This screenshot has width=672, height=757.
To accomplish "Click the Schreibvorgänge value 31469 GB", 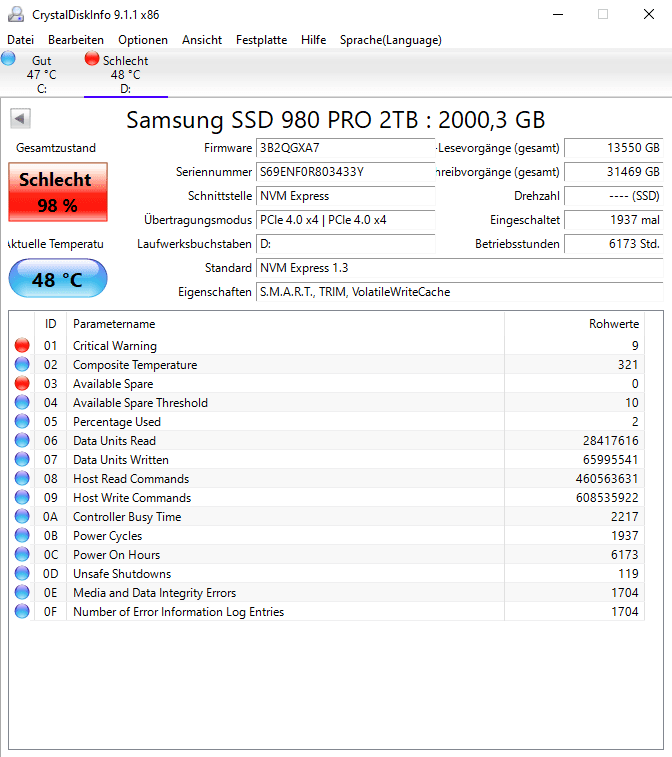I will point(614,172).
